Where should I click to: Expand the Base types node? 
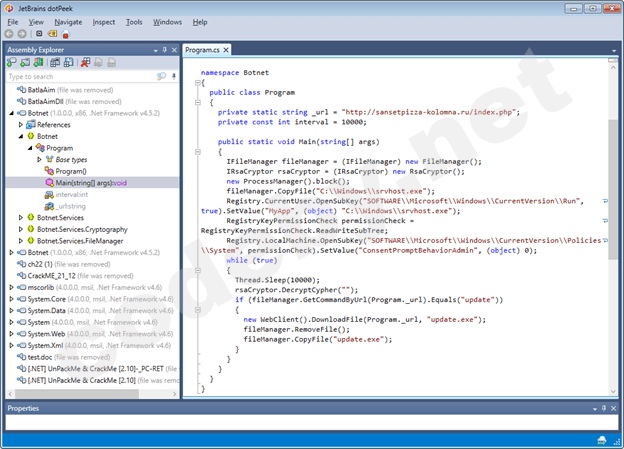39,159
